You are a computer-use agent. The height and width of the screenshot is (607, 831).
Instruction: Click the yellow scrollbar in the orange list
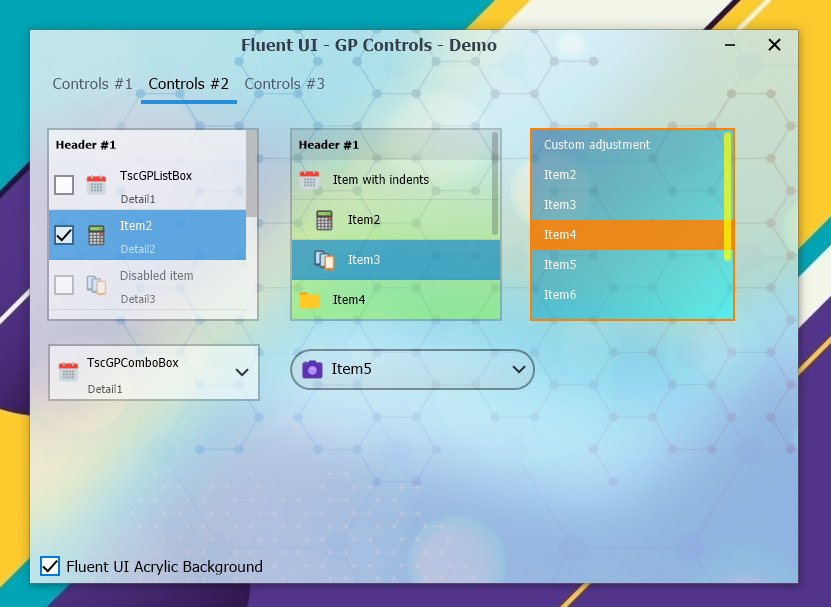click(x=728, y=196)
